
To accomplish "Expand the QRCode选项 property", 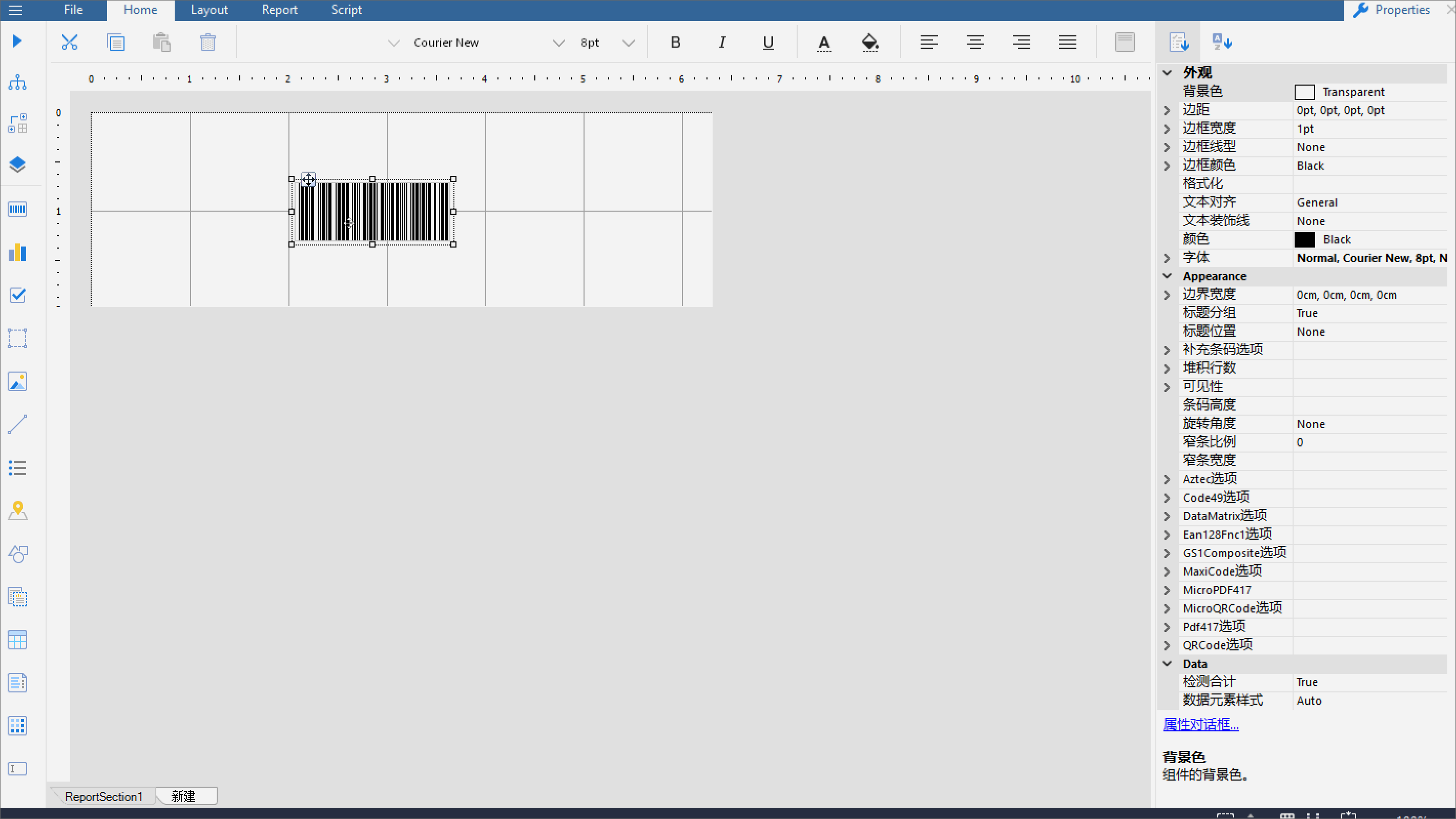I will coord(1167,645).
